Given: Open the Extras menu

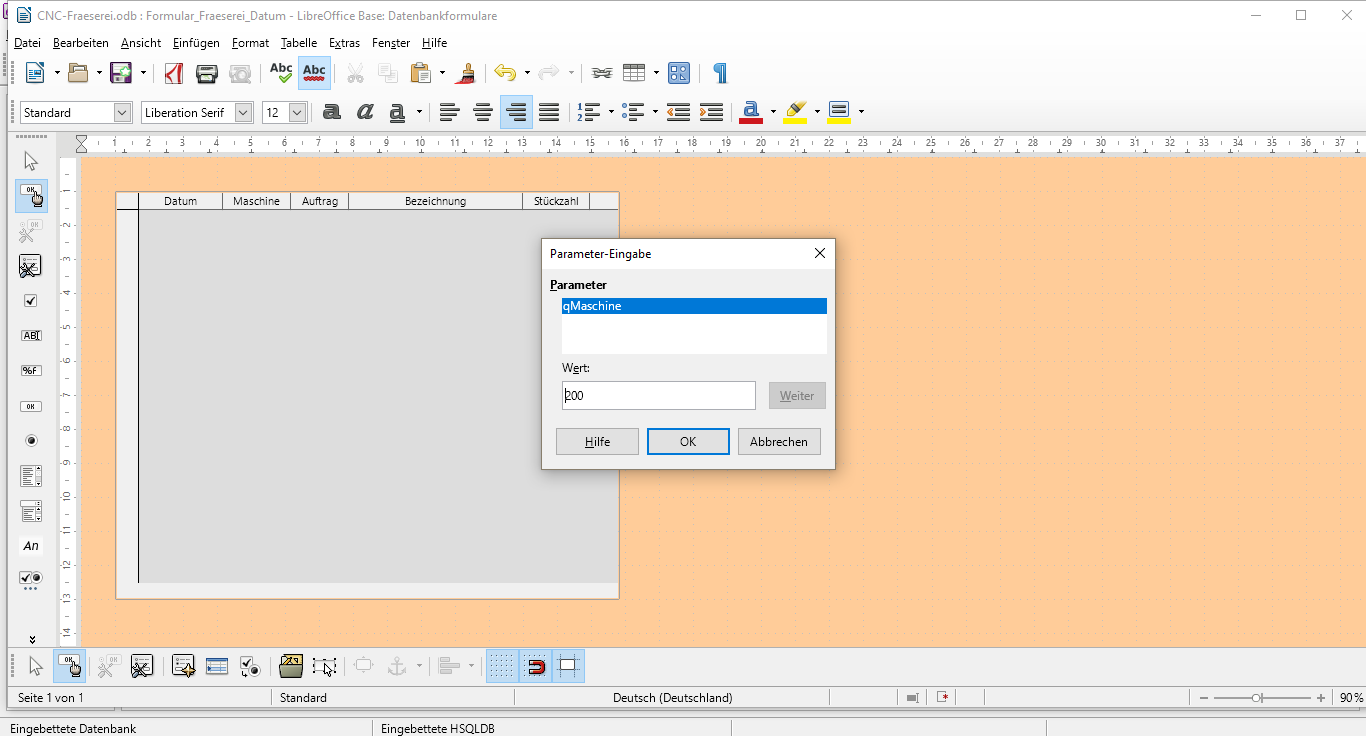Looking at the screenshot, I should [344, 43].
